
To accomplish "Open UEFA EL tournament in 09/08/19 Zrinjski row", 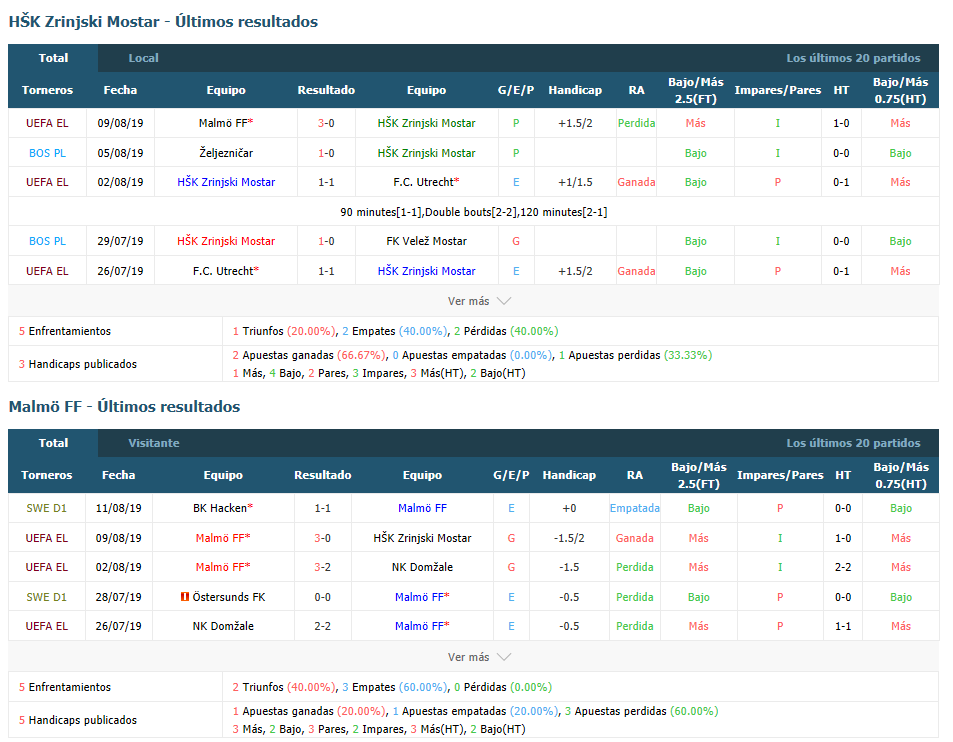I will pos(47,123).
